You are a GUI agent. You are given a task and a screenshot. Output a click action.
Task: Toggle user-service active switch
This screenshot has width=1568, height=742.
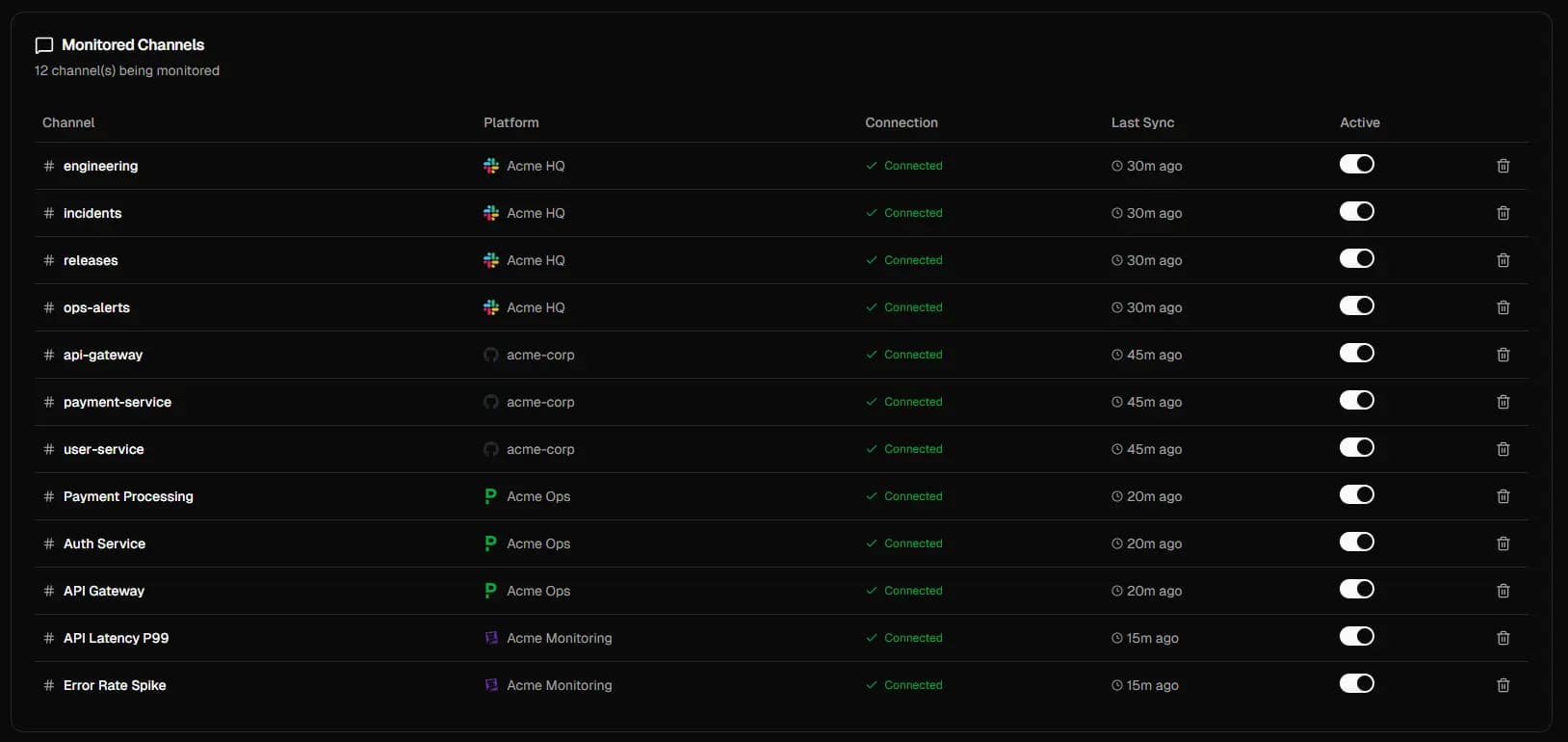click(1356, 447)
